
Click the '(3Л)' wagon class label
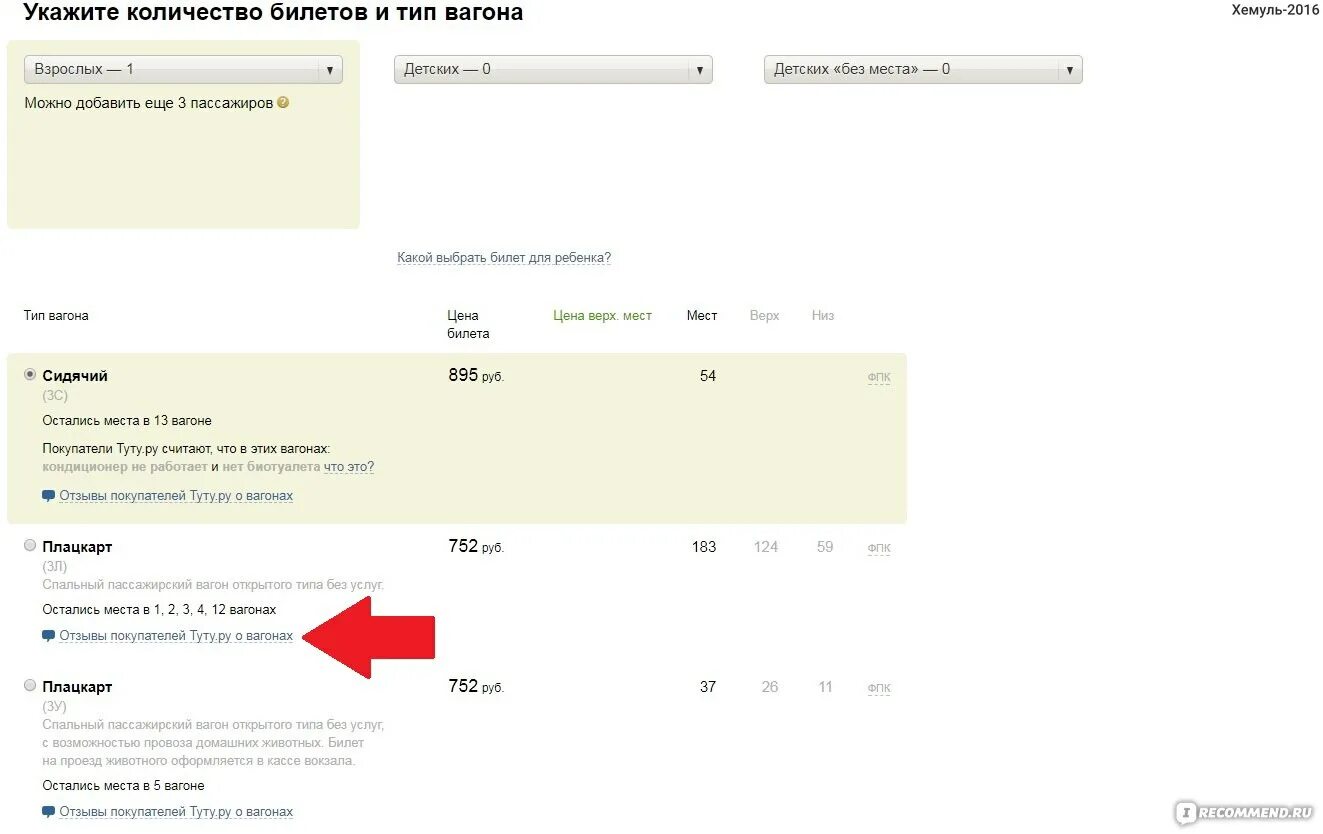[x=55, y=567]
